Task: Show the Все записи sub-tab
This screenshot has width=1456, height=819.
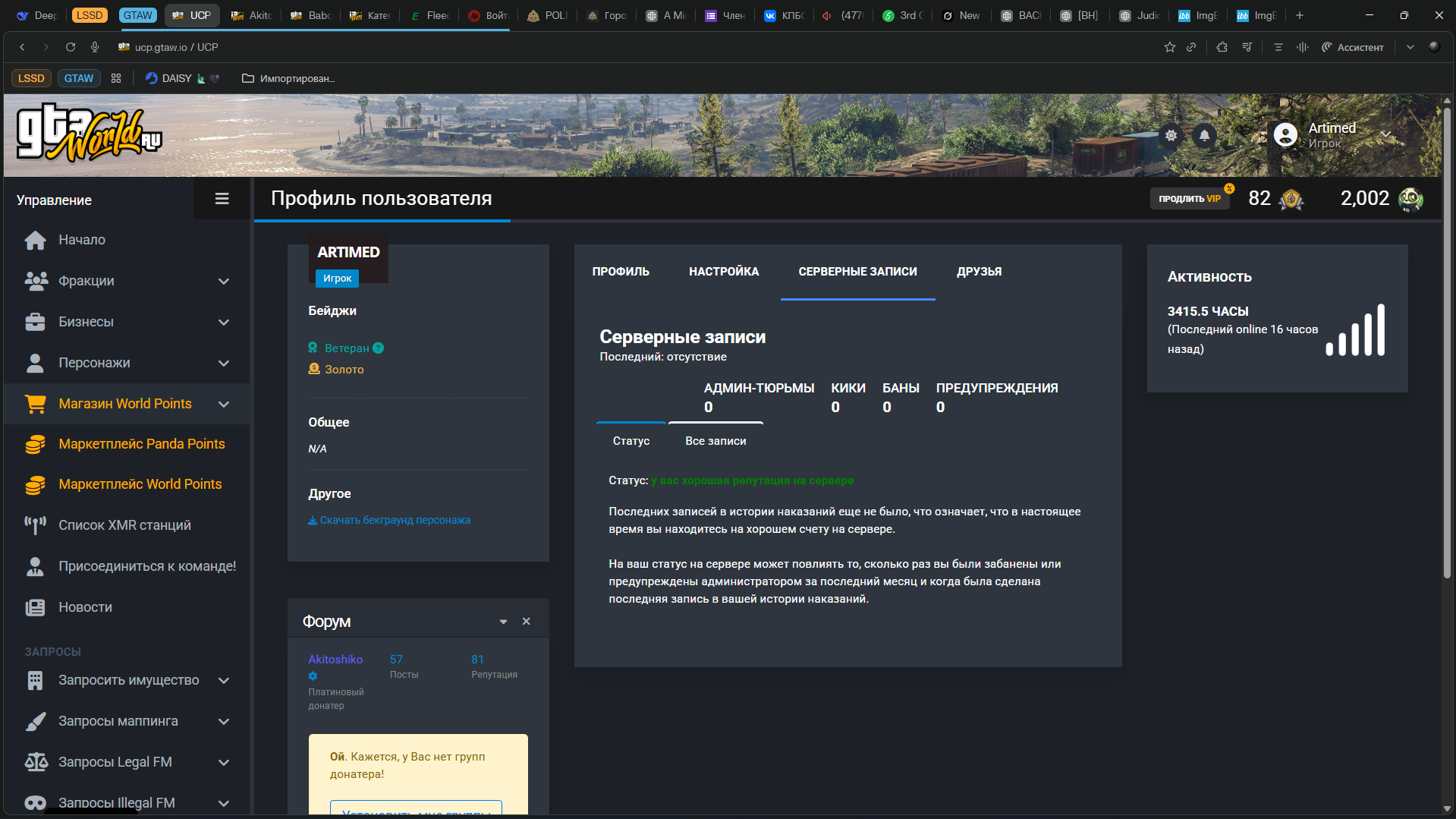Action: point(715,441)
